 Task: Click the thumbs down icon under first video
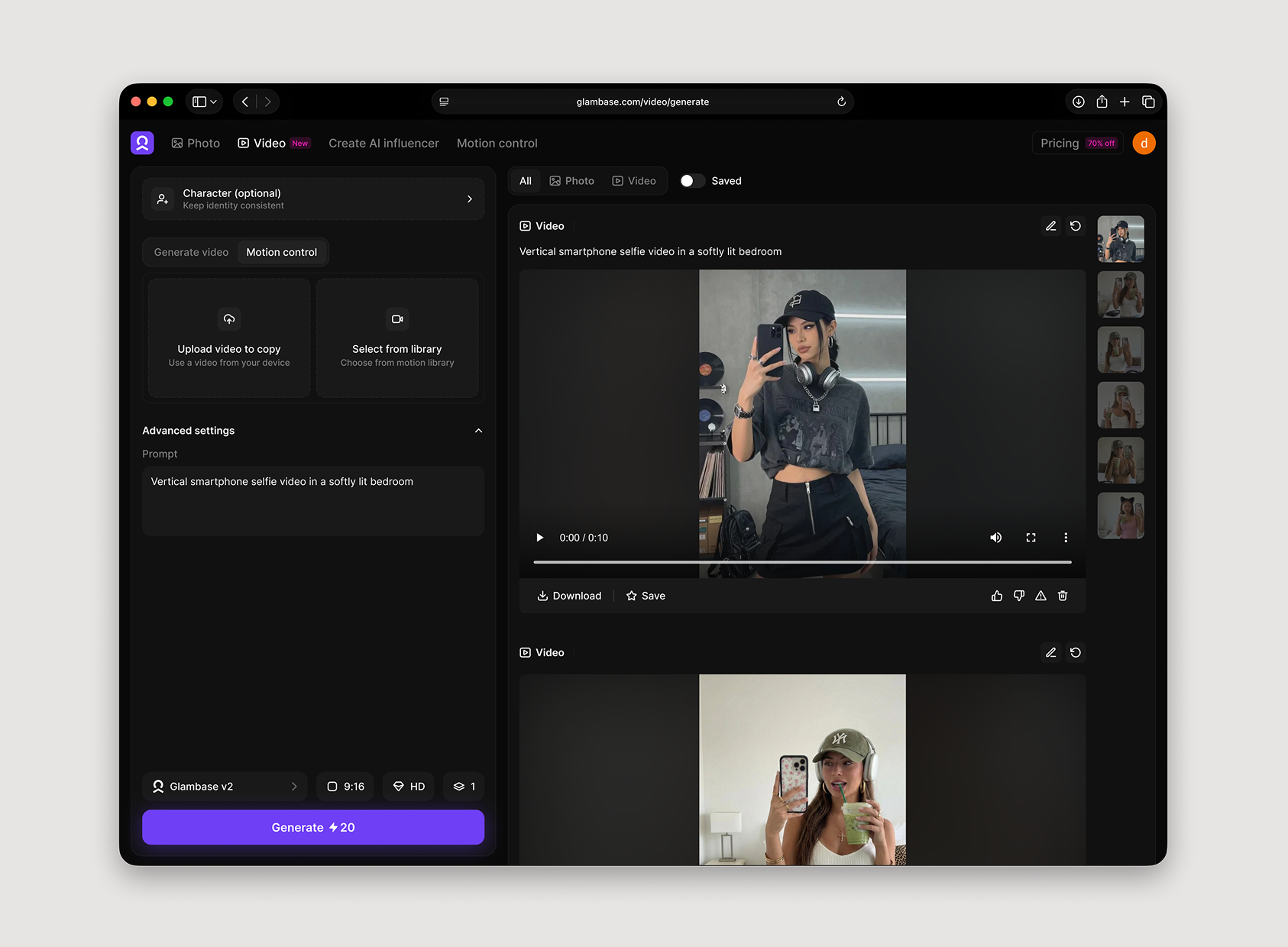coord(1018,596)
